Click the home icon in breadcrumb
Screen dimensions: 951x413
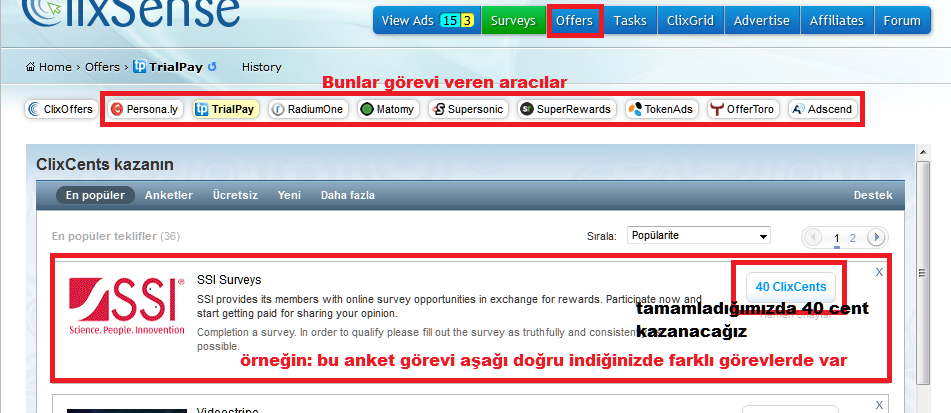(x=31, y=67)
